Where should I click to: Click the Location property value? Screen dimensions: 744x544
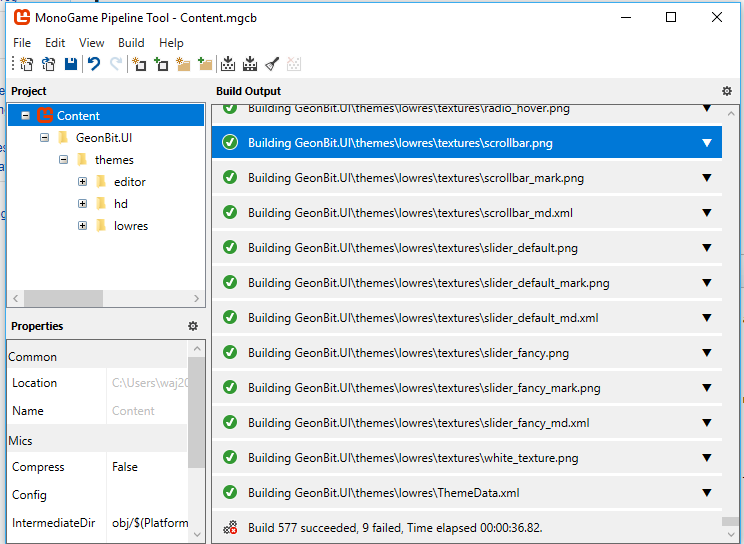[x=150, y=383]
